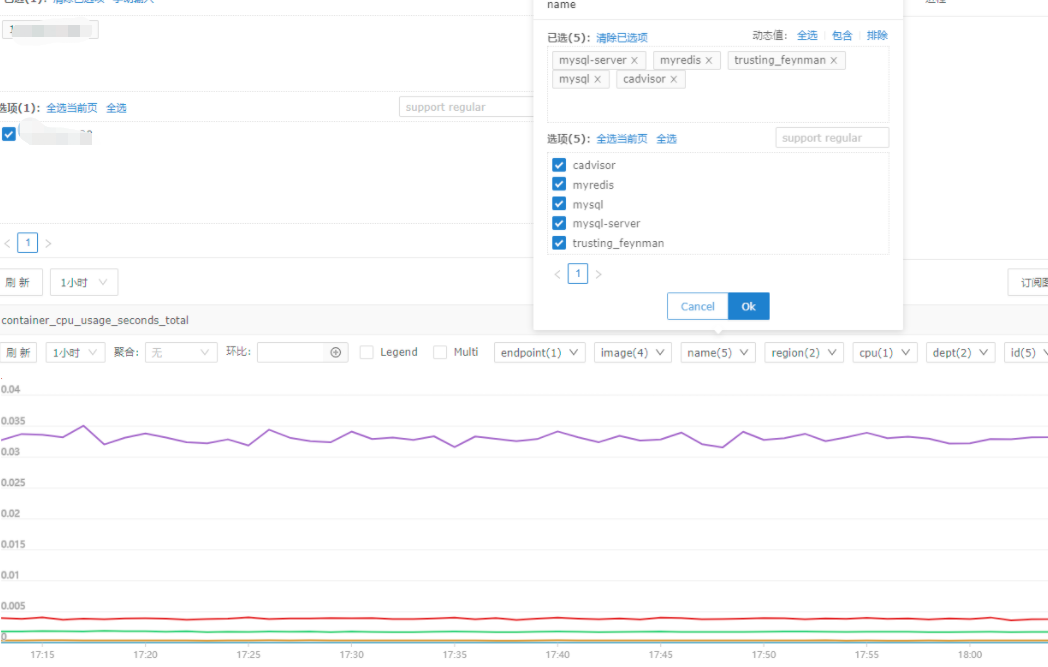This screenshot has width=1048, height=667.
Task: Click 全选当前页 in left panel
Action: 72,108
